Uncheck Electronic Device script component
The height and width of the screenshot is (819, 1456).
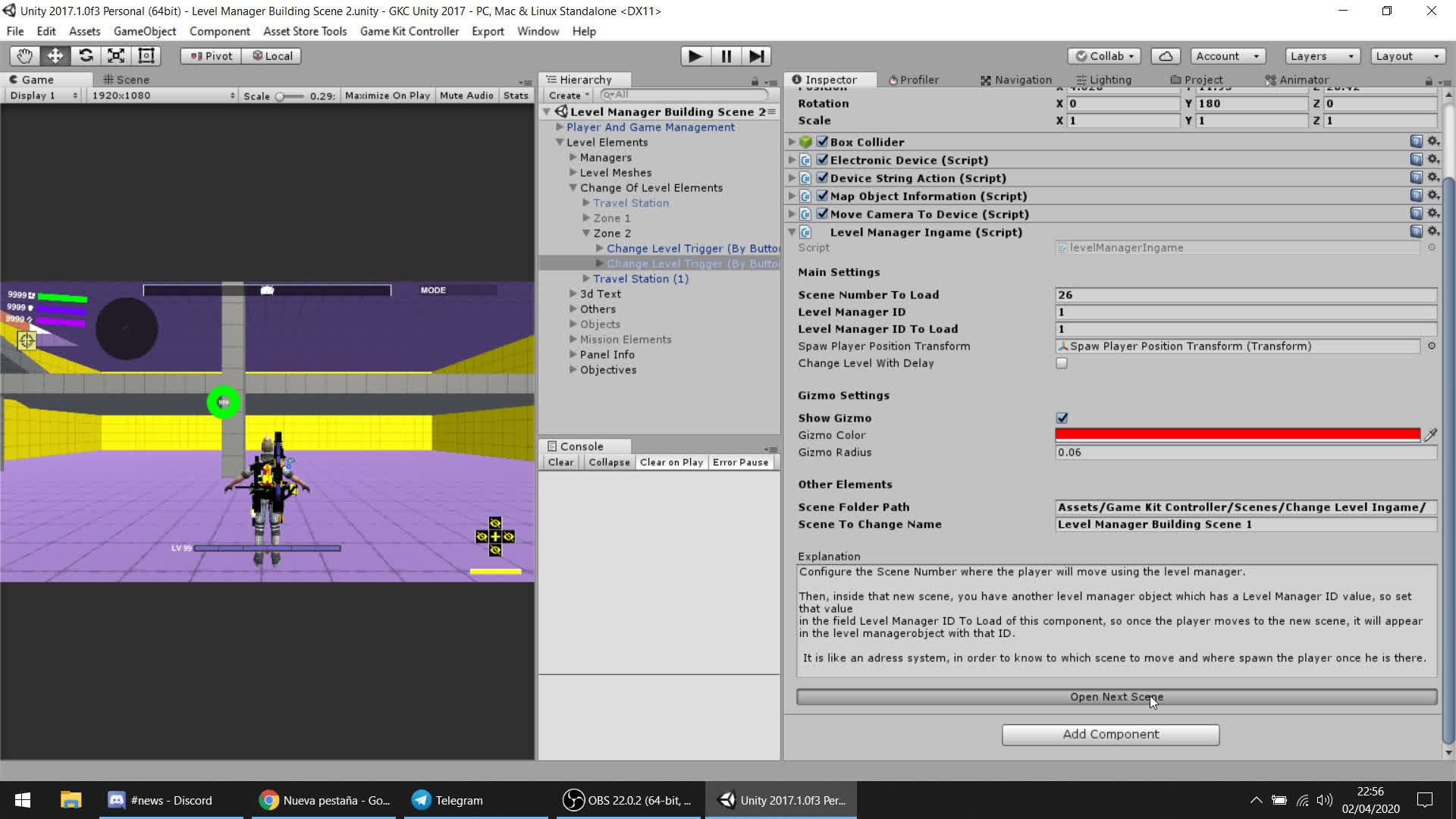coord(822,160)
